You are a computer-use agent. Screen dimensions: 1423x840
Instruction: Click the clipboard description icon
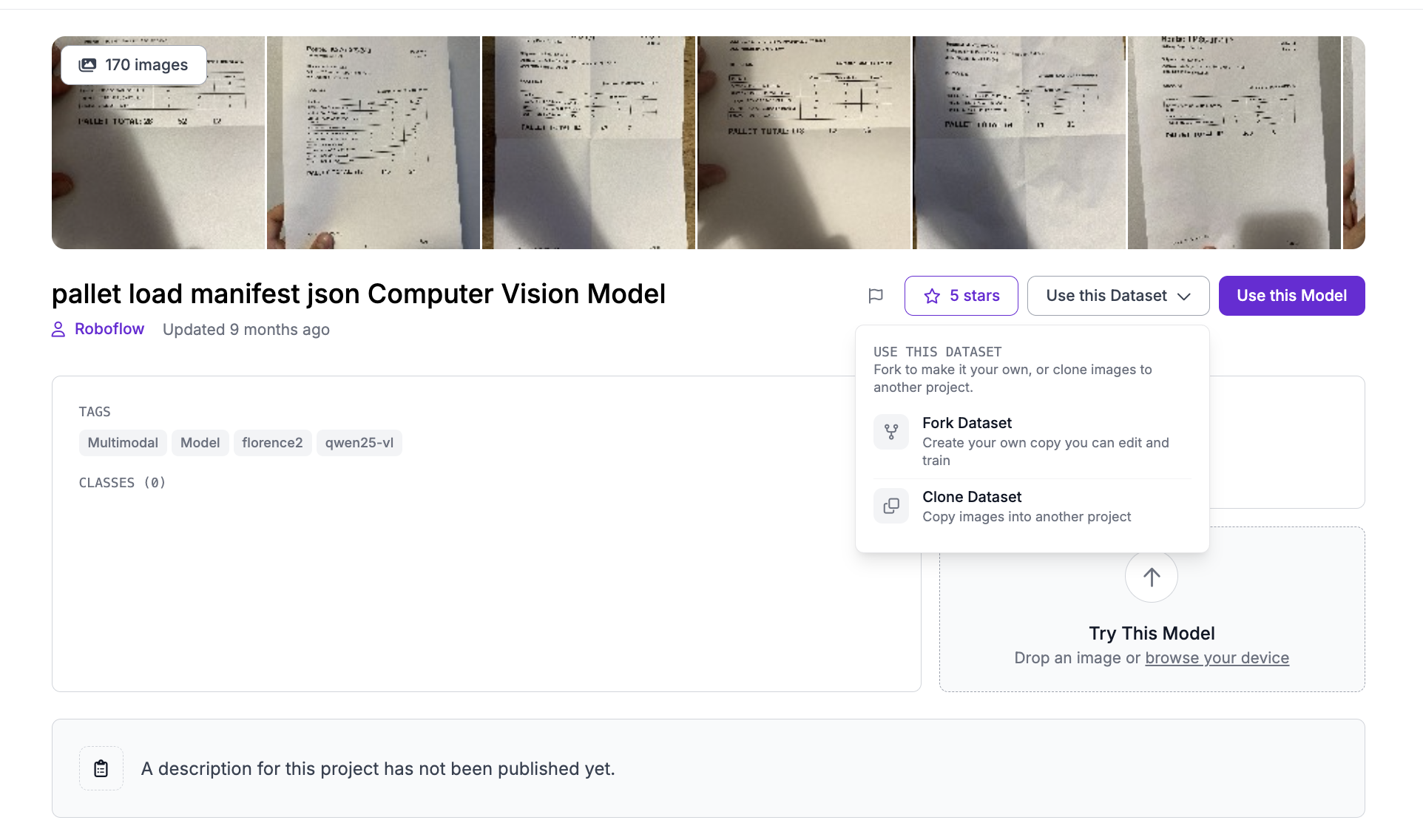101,768
